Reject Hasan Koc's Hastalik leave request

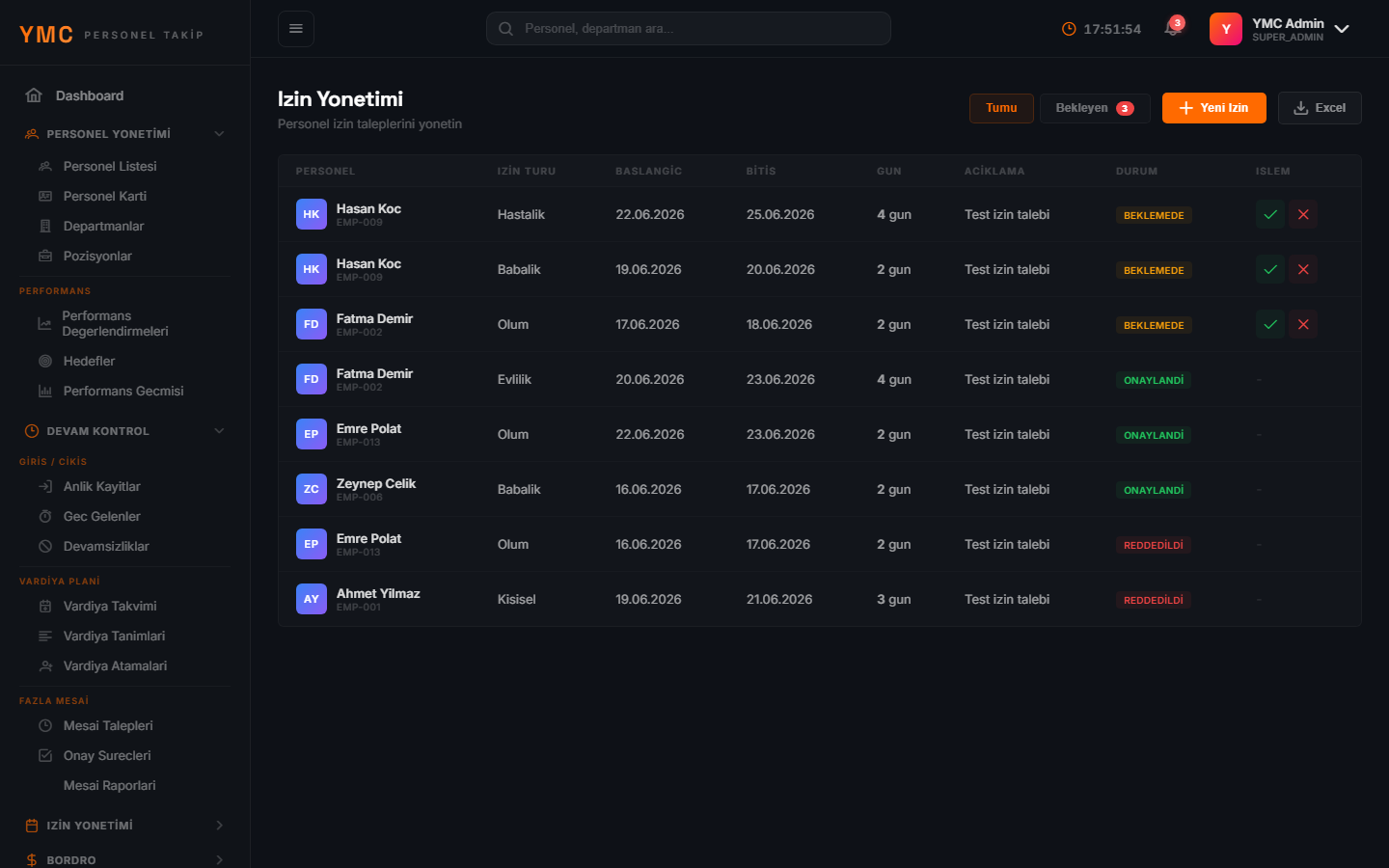pos(1303,215)
